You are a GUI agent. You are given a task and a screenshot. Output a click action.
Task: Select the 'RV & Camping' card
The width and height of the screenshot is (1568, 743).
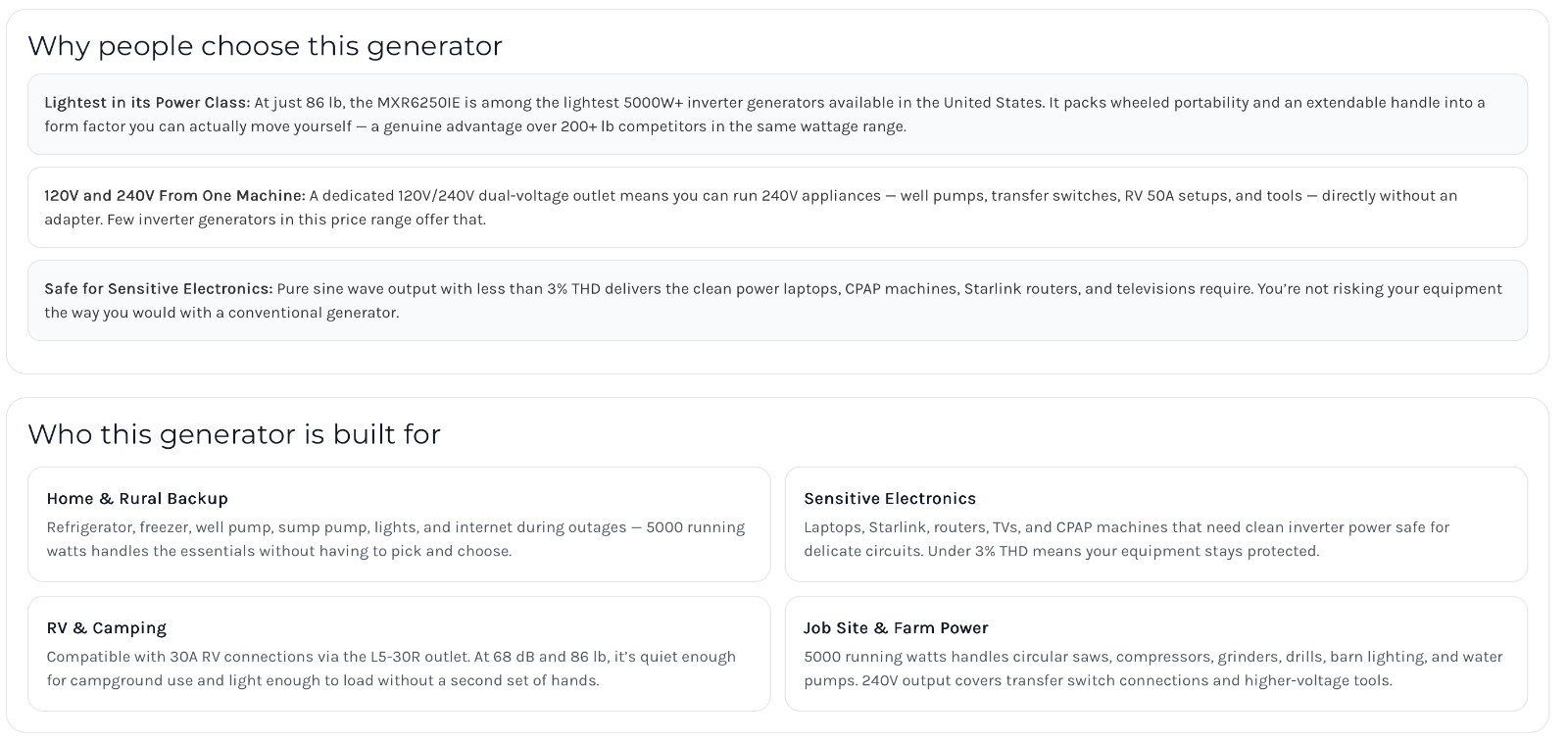tap(399, 654)
